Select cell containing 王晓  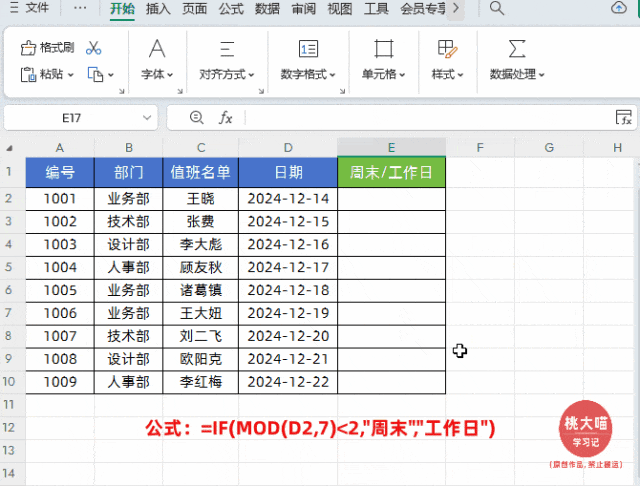click(200, 199)
